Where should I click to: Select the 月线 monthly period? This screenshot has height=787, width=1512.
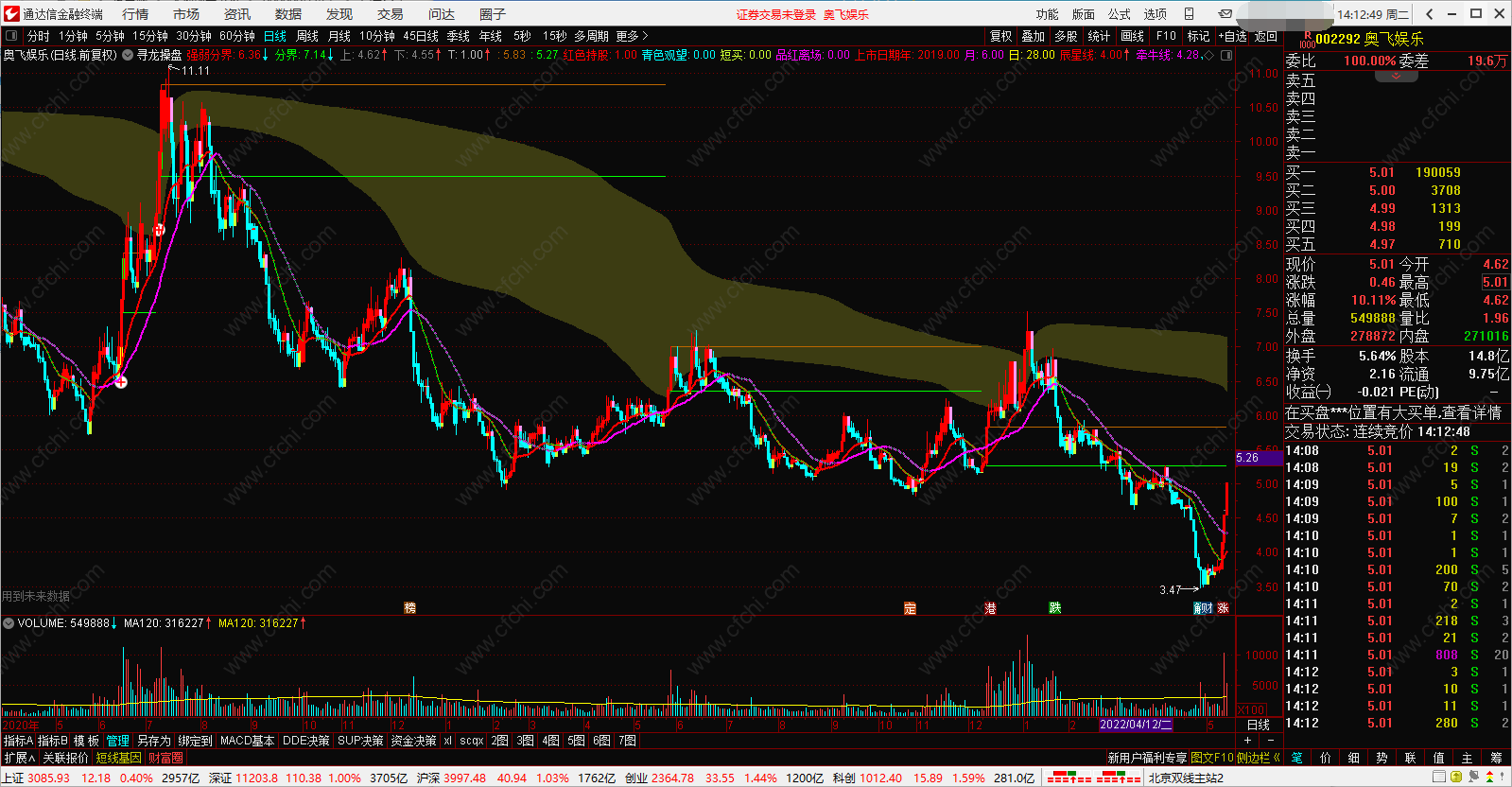[x=339, y=36]
